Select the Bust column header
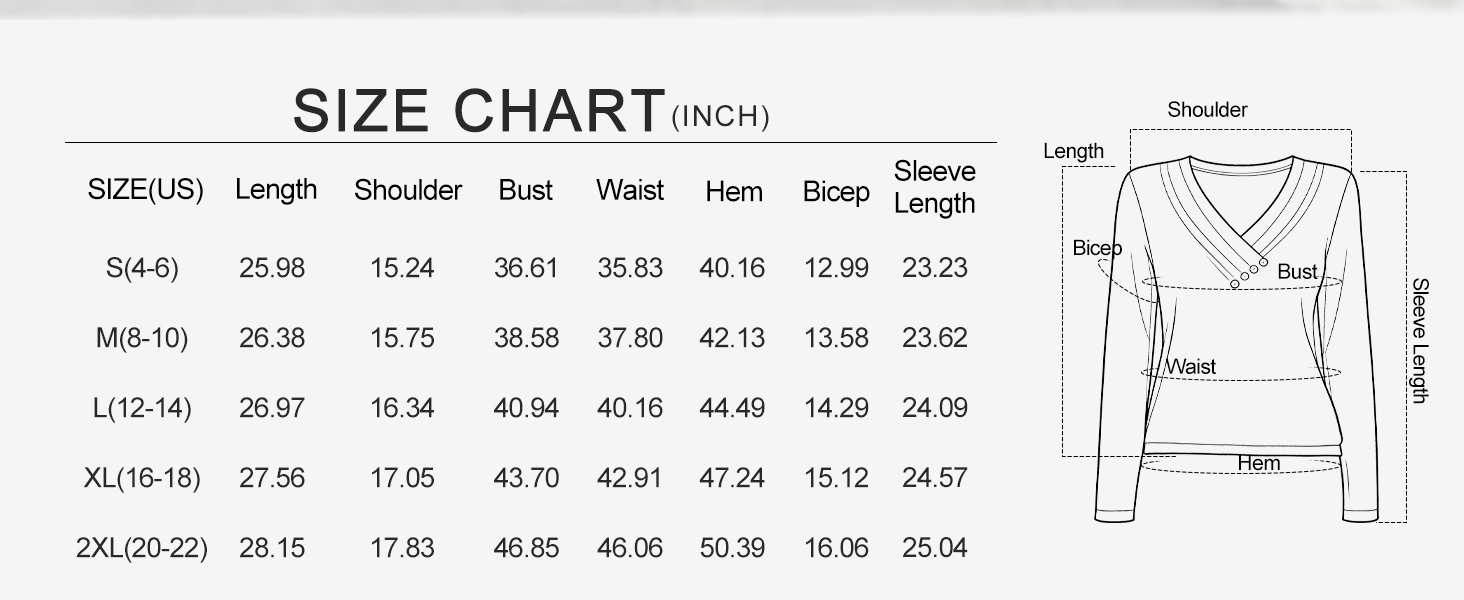1464x600 pixels. [x=525, y=190]
